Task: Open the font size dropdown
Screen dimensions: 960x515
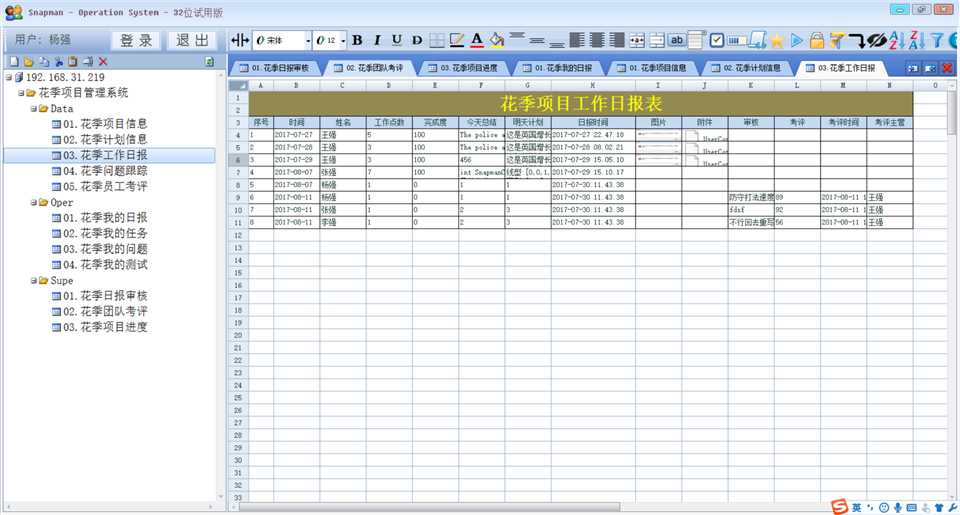Action: (x=343, y=40)
